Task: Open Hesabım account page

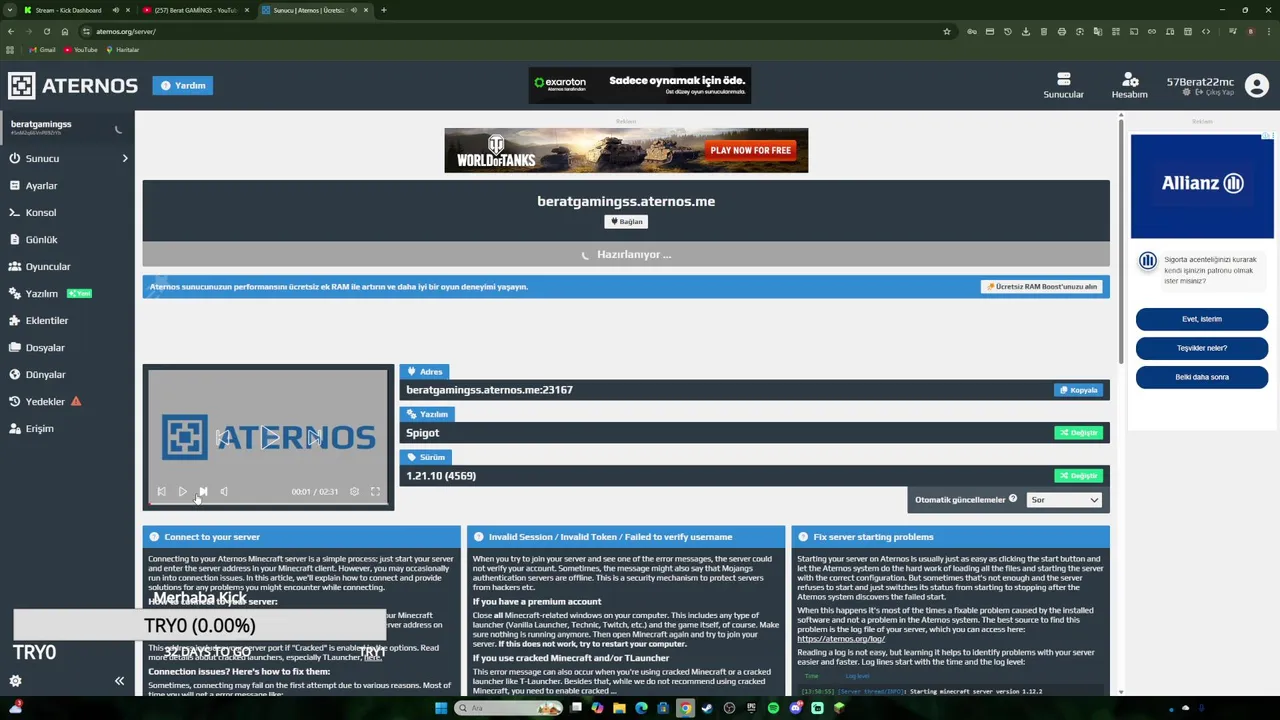Action: point(1130,85)
